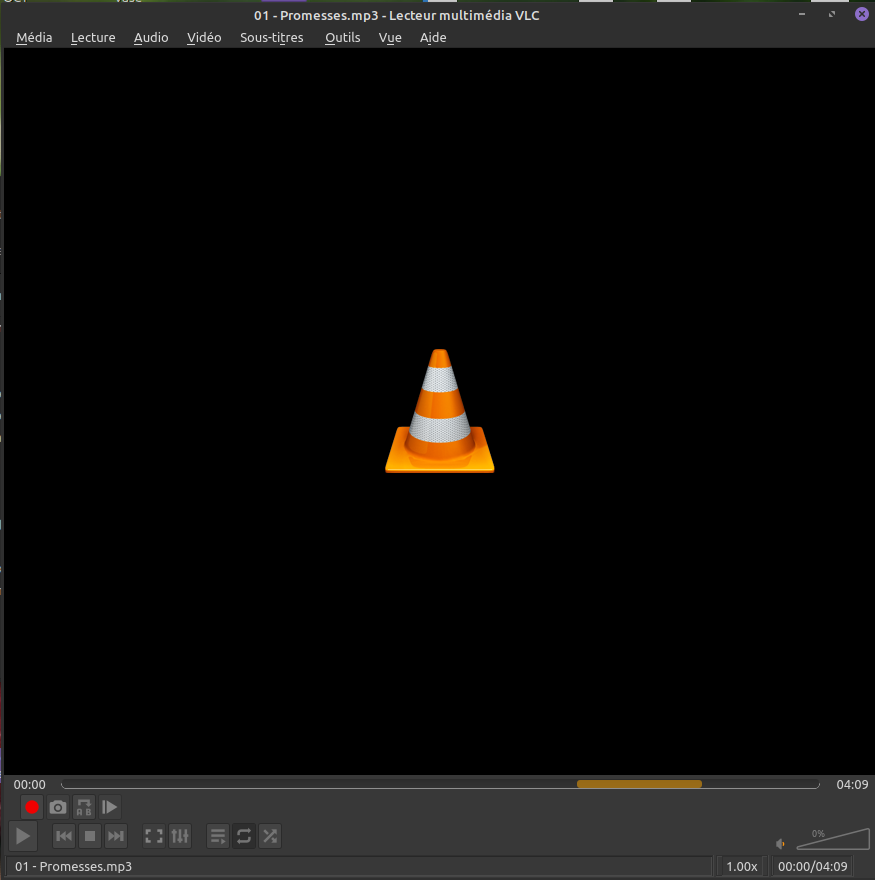Toggle loop repeat mode
Viewport: 875px width, 880px height.
pos(244,836)
